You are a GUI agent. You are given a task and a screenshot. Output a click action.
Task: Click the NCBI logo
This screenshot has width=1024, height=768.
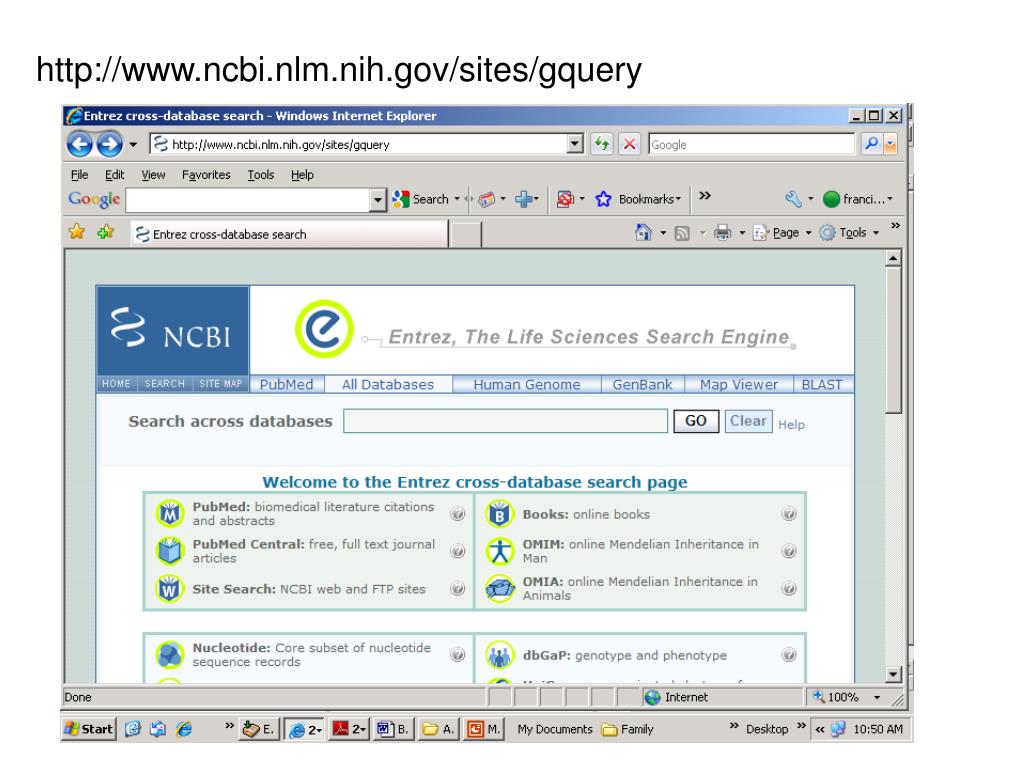172,330
